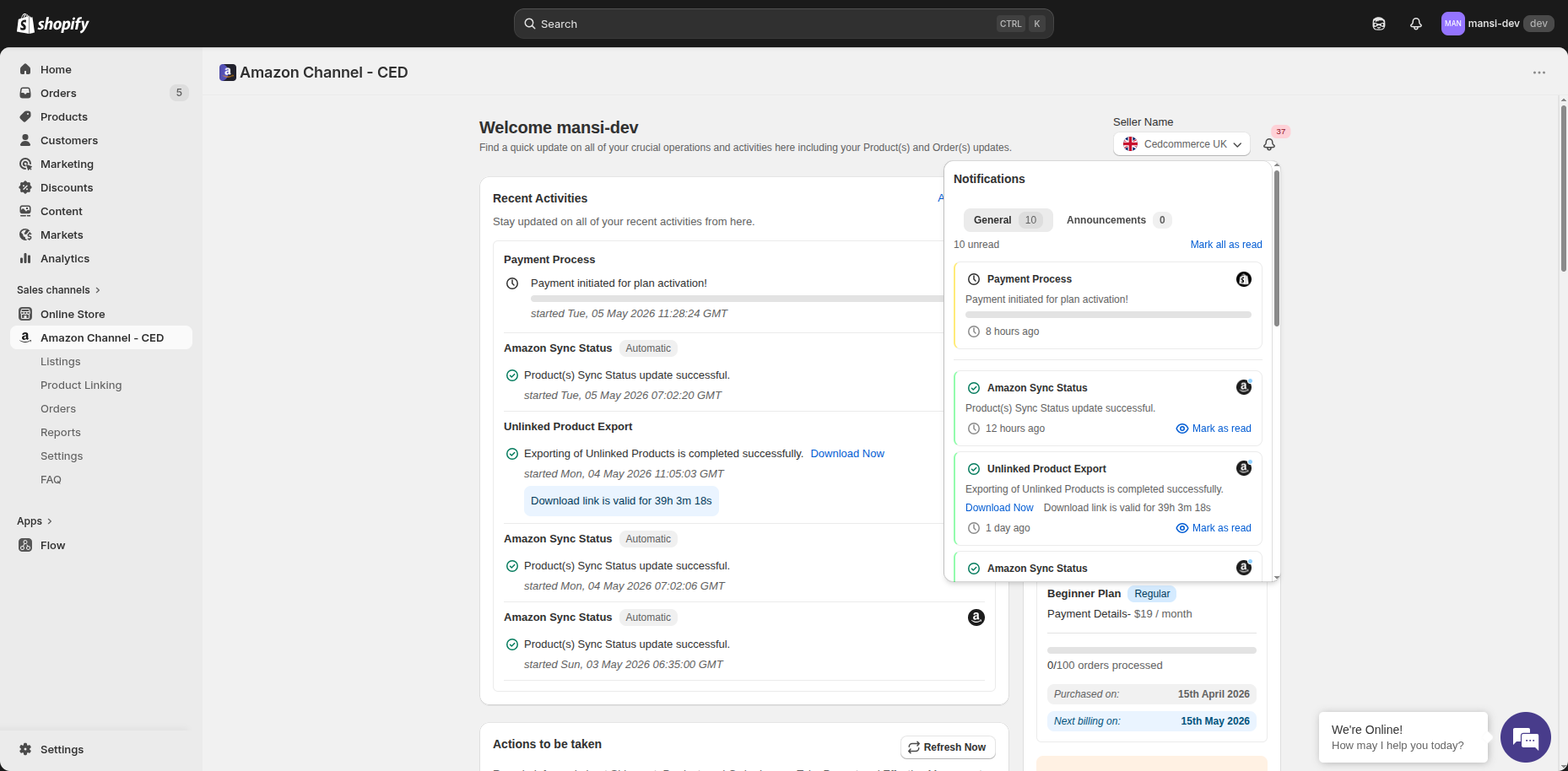The image size is (1568, 771).
Task: Click Download Now in Unlinked Product Export notification
Action: [999, 508]
